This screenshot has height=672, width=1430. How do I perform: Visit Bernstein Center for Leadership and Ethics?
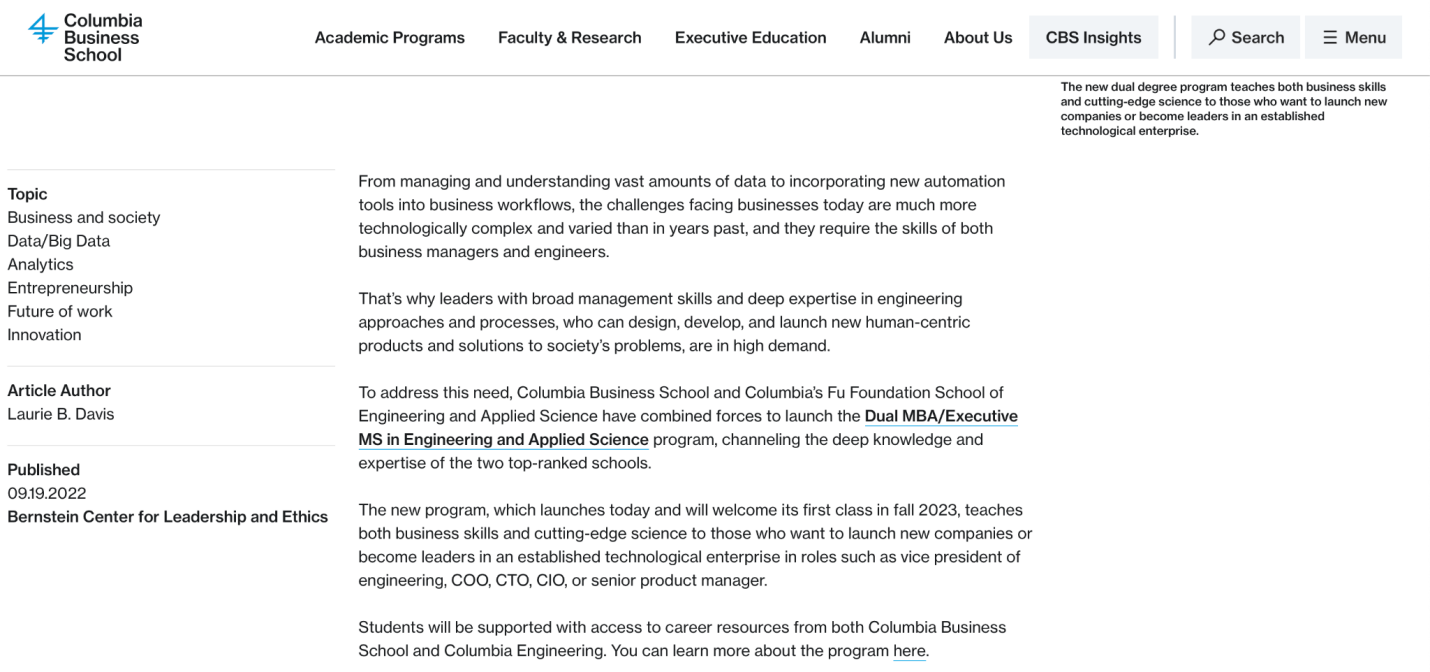168,517
